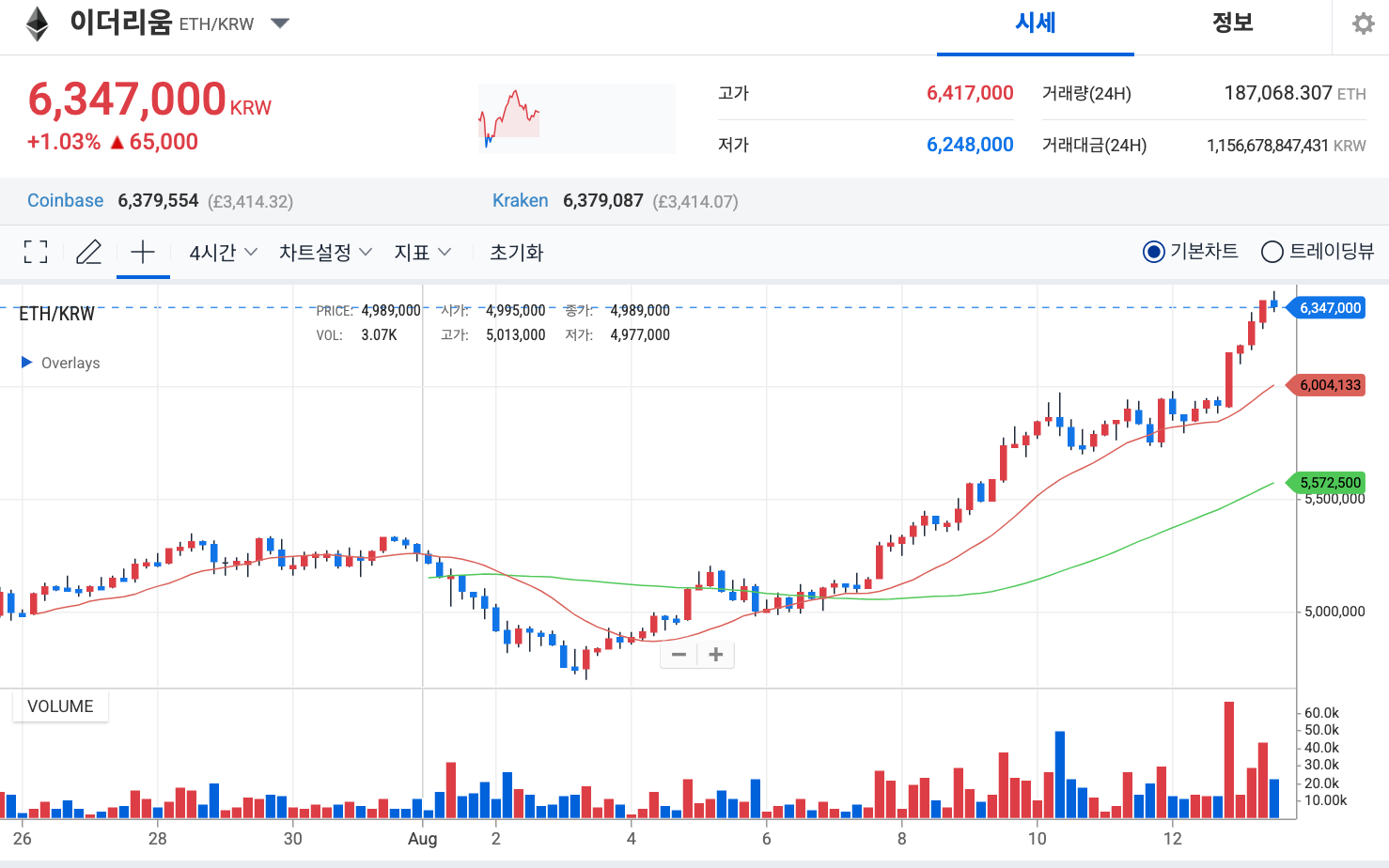Viewport: 1389px width, 868px height.
Task: Open the coin selector arrow beside ETH/KRW
Action: pyautogui.click(x=279, y=25)
